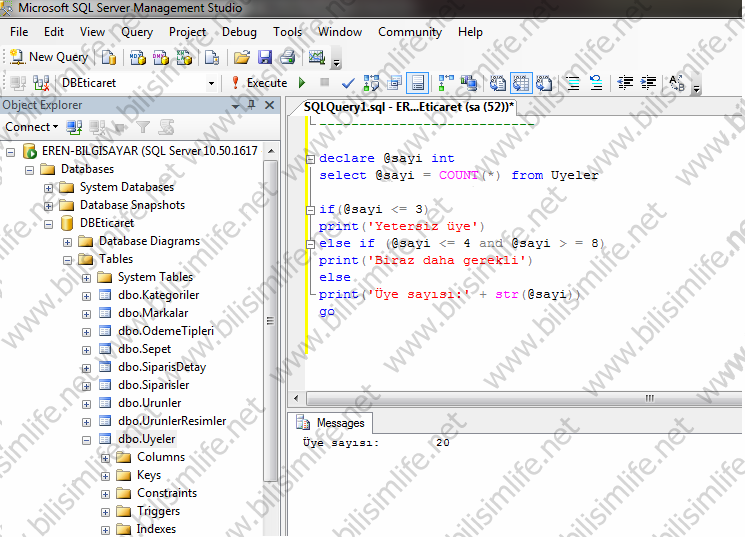Open the File menu
Image resolution: width=745 pixels, height=537 pixels.
(x=19, y=32)
